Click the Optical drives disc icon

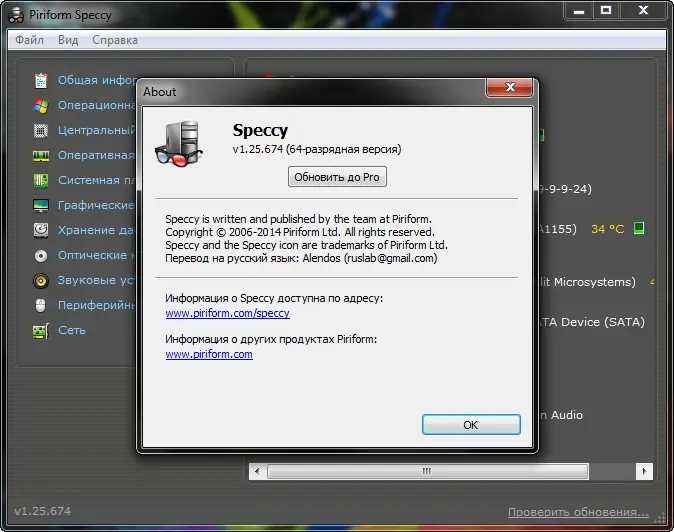[41, 256]
